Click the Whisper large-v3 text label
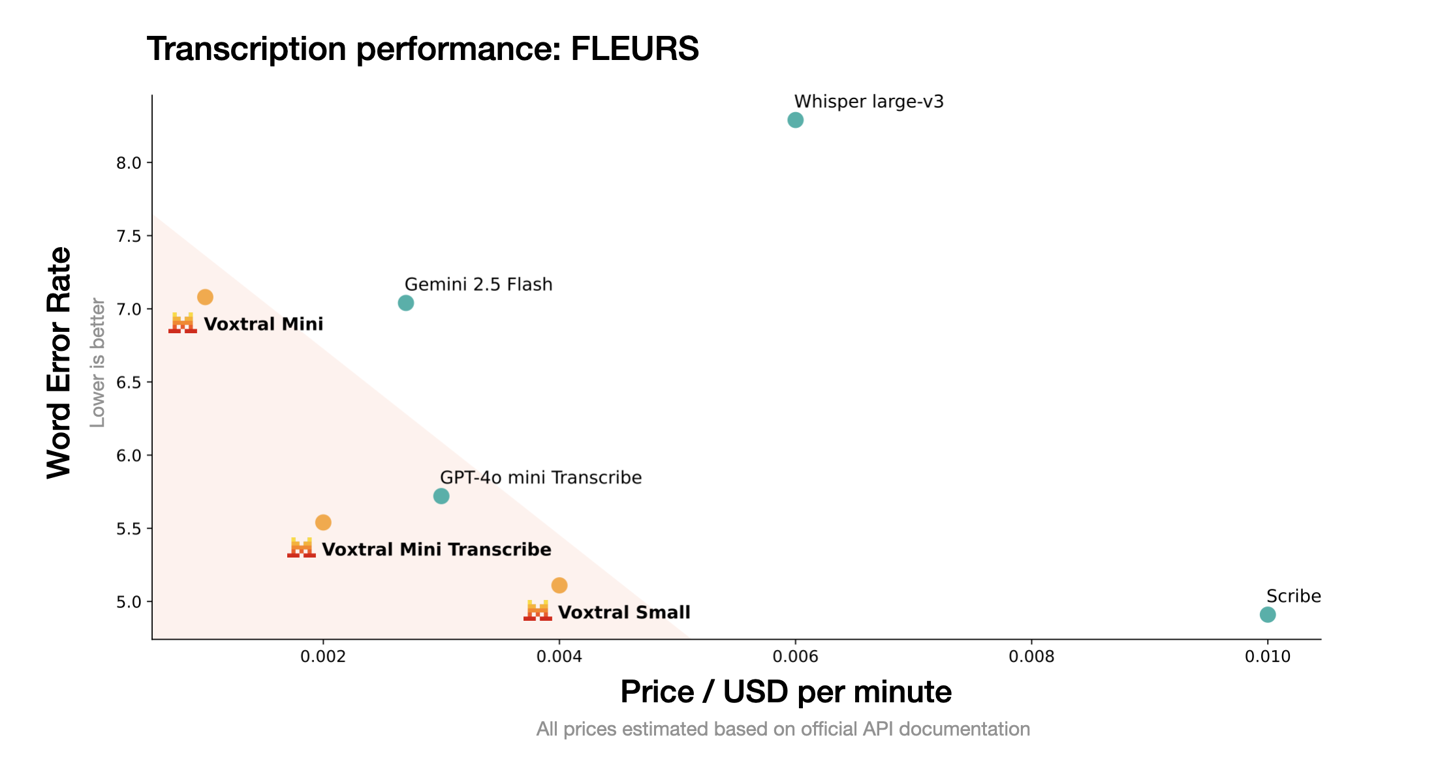1440x776 pixels. (868, 101)
